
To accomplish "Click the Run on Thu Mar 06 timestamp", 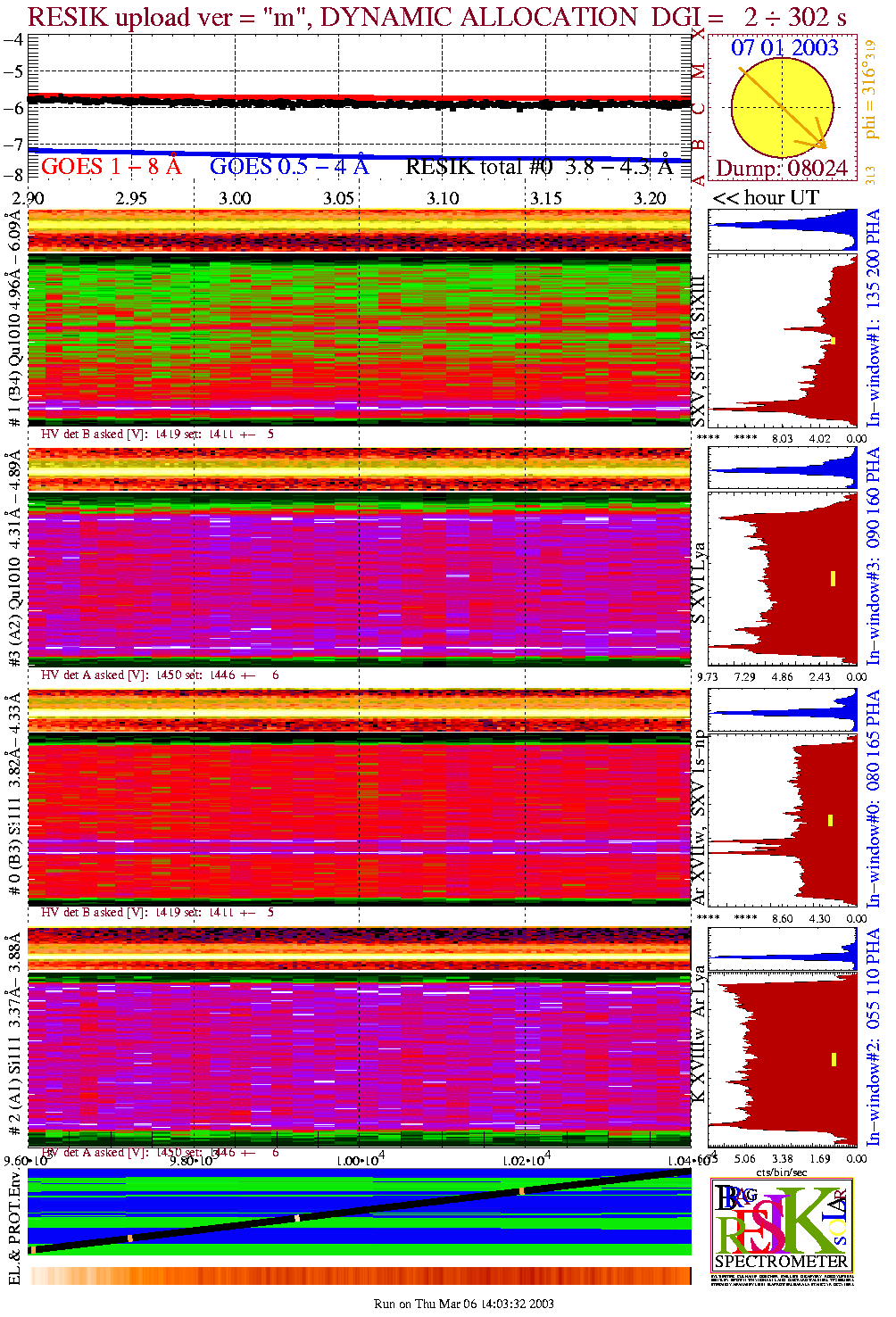I will point(463,1304).
